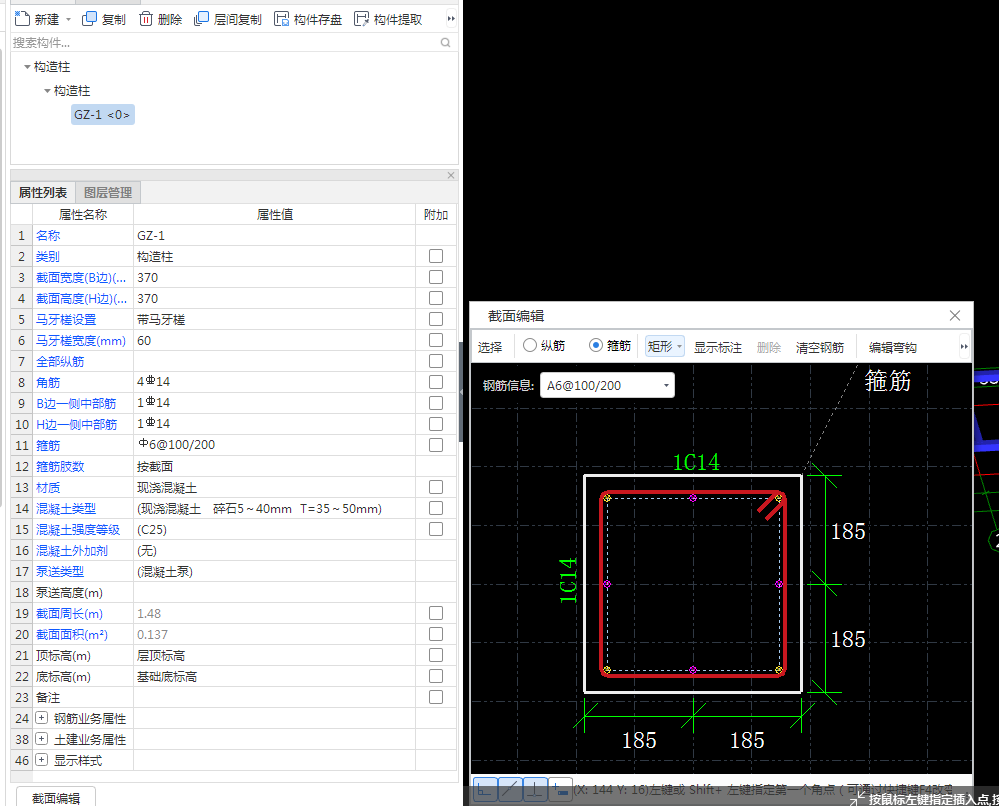The image size is (999, 806).
Task: Click 显示标注 in the section editor toolbar
Action: [718, 347]
